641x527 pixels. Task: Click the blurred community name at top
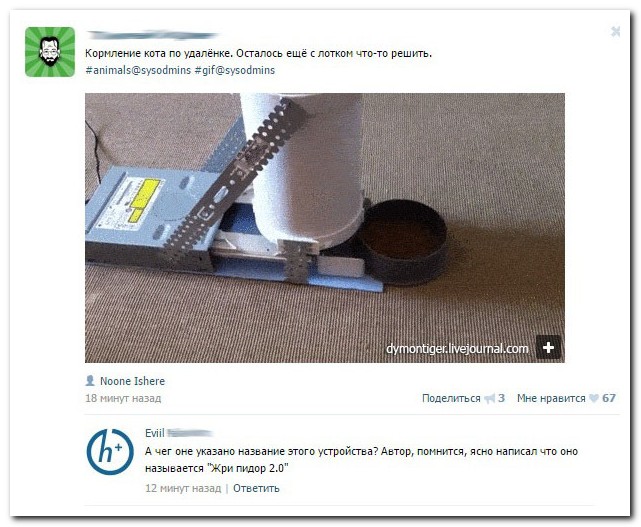click(151, 35)
